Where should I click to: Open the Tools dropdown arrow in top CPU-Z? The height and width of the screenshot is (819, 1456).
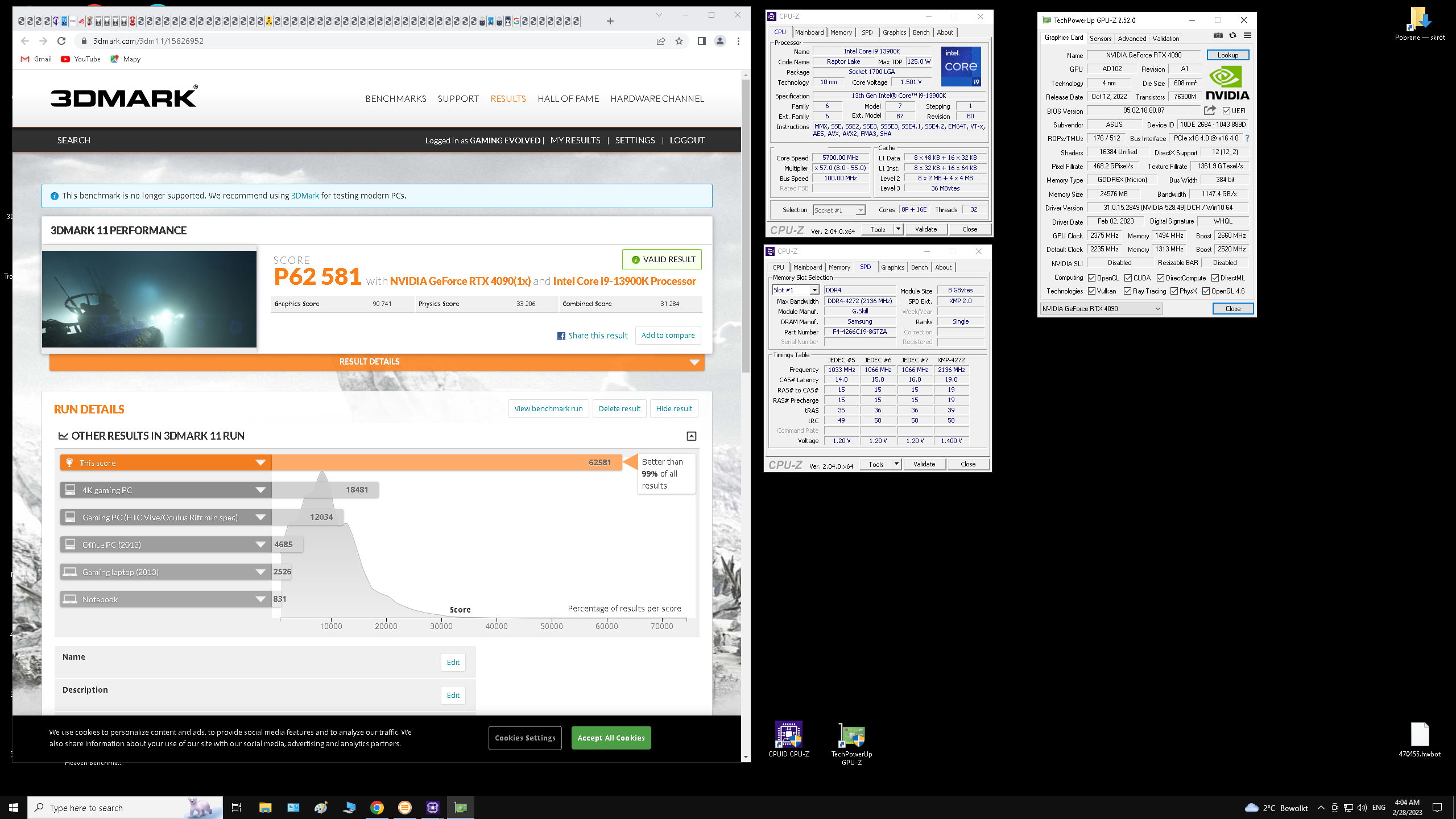click(x=898, y=229)
